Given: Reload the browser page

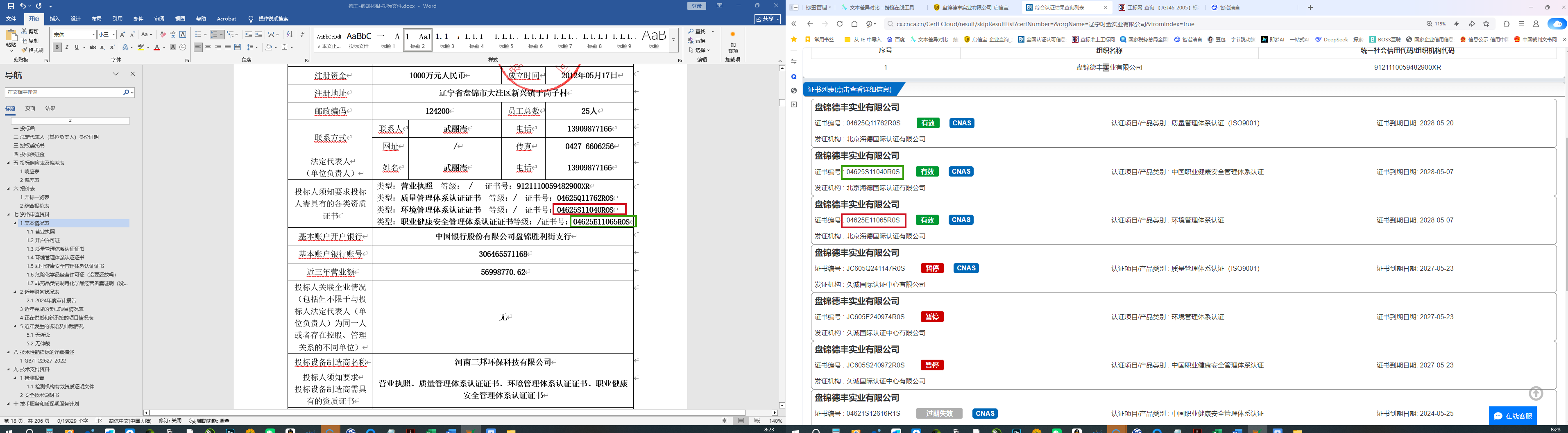Looking at the screenshot, I should [839, 24].
